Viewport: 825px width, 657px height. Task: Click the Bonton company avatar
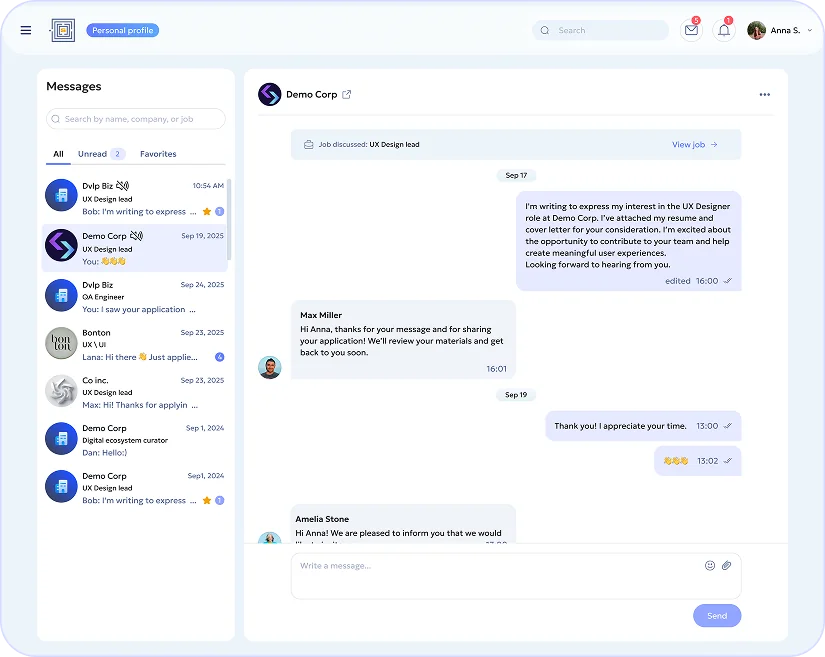click(62, 343)
